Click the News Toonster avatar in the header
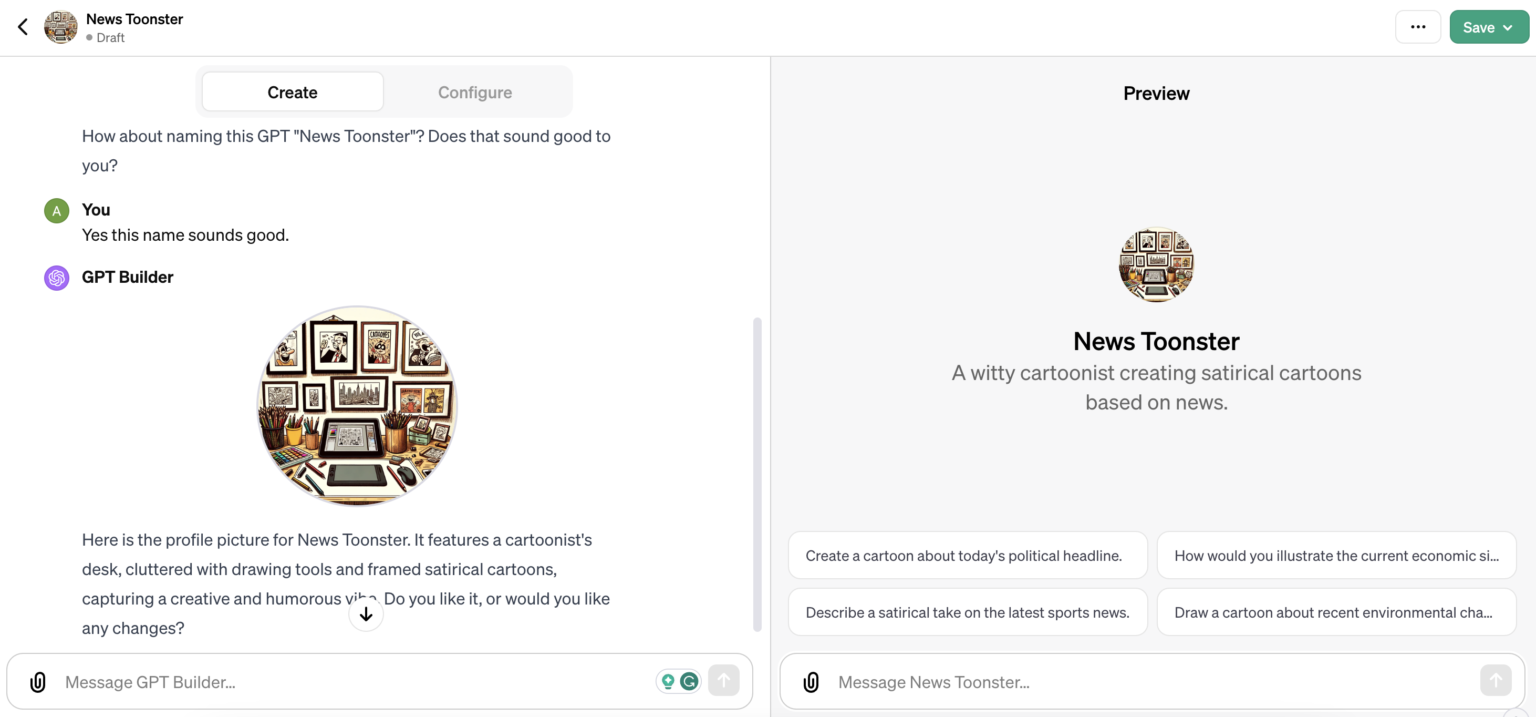1536x717 pixels. click(x=60, y=27)
